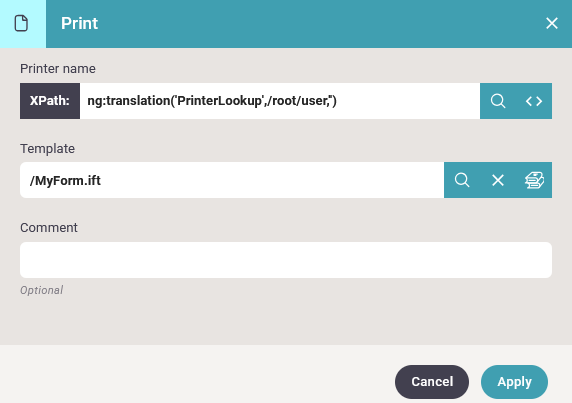Click into the Template field showing /MyForm.ift
The height and width of the screenshot is (403, 572).
click(x=232, y=180)
